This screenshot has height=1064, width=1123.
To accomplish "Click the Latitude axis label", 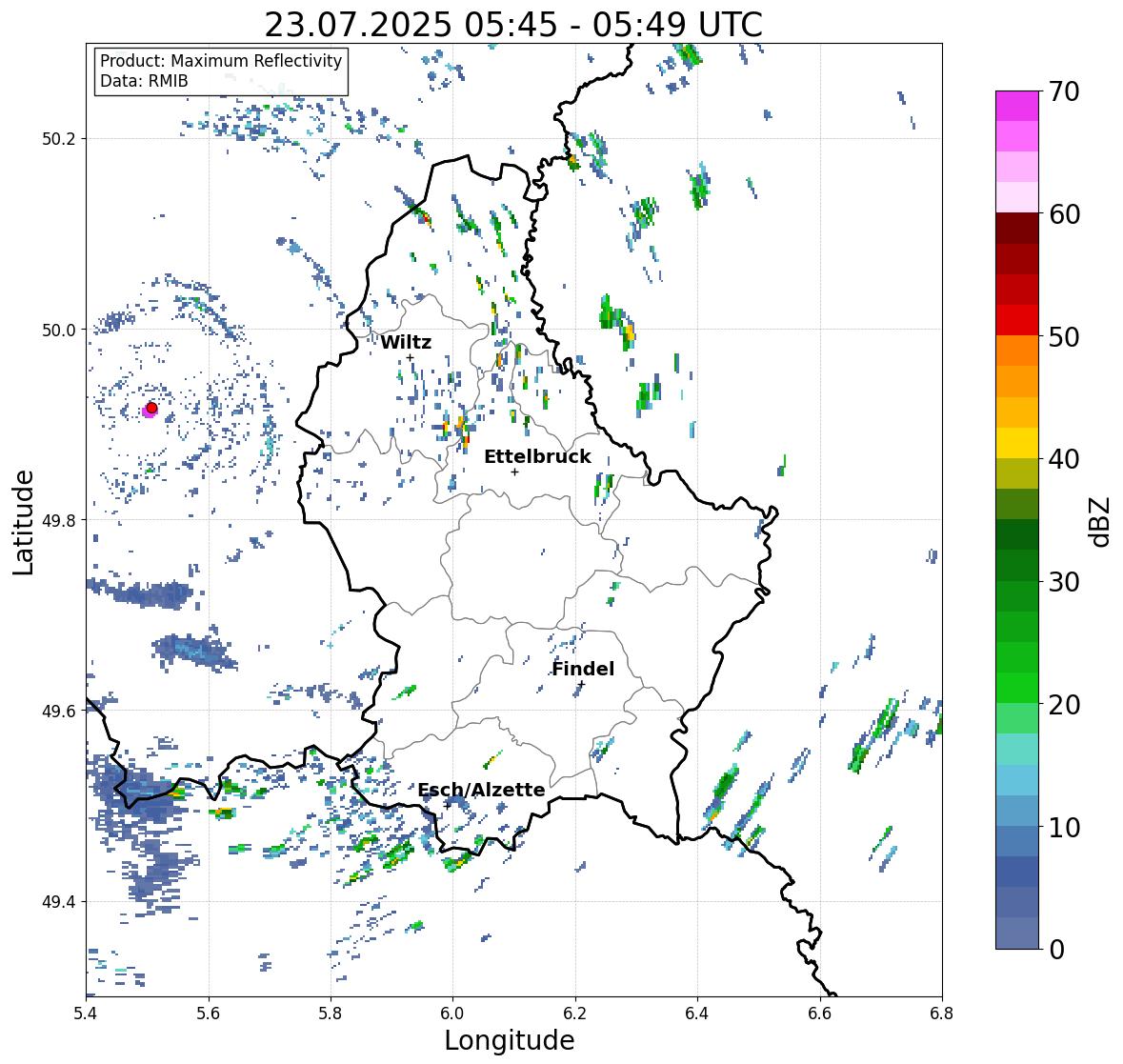I will [x=23, y=522].
